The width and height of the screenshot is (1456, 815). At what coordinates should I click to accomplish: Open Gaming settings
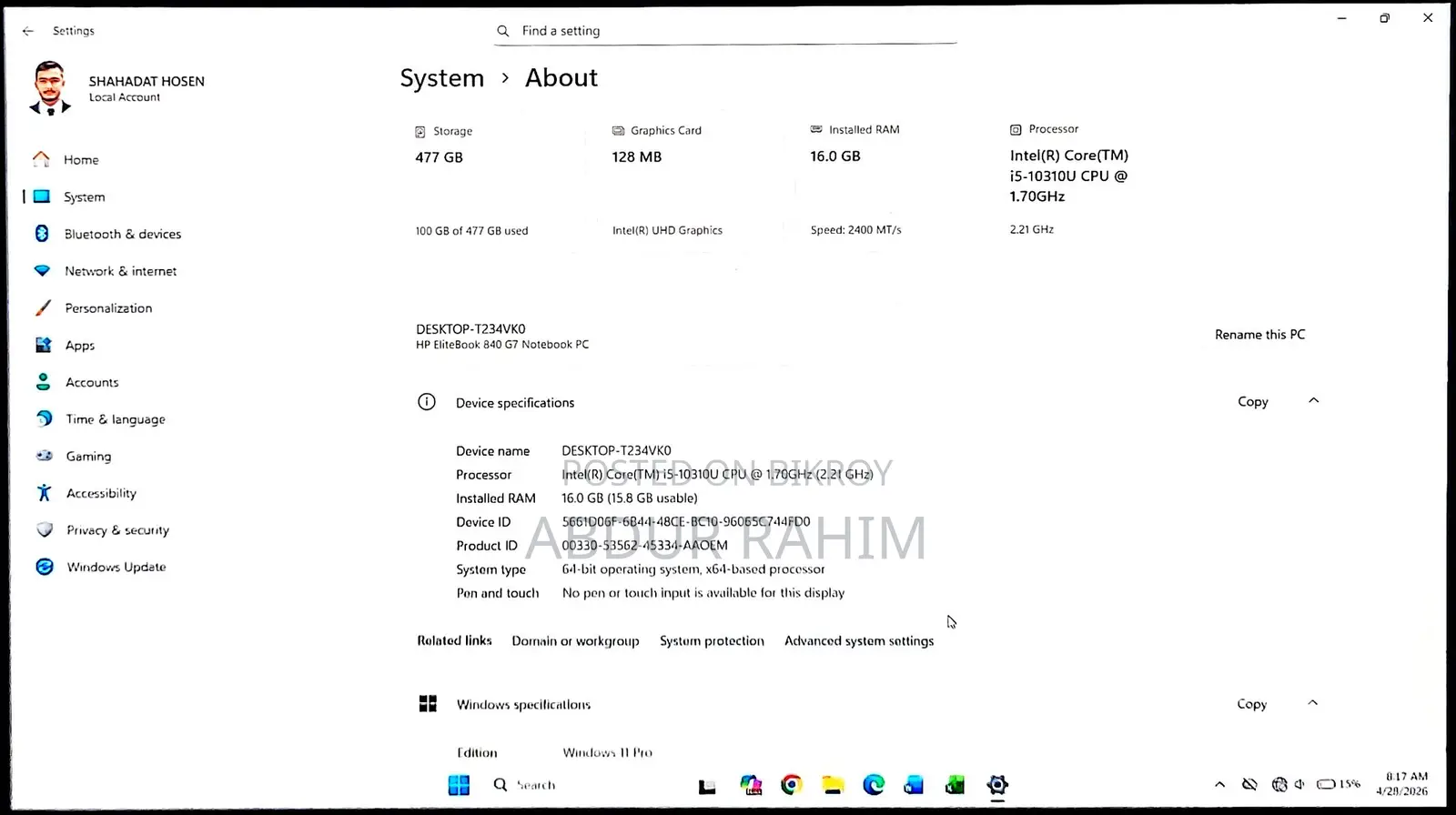pyautogui.click(x=88, y=457)
